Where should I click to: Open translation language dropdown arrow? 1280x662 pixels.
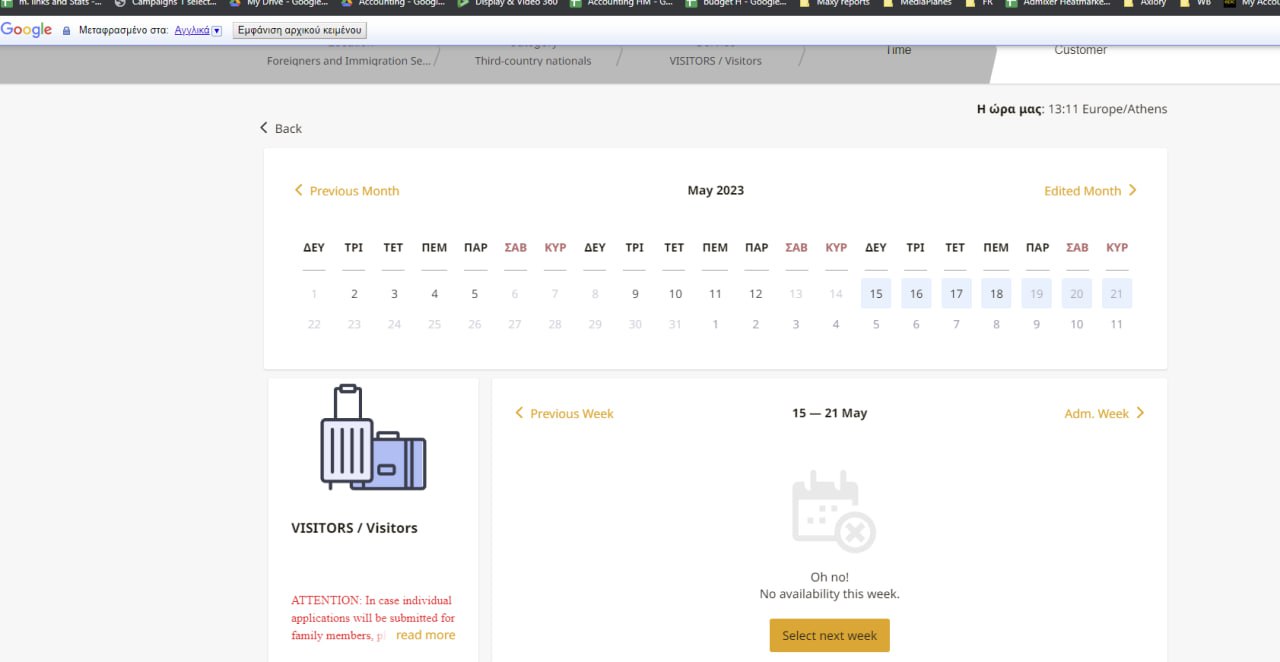point(217,31)
